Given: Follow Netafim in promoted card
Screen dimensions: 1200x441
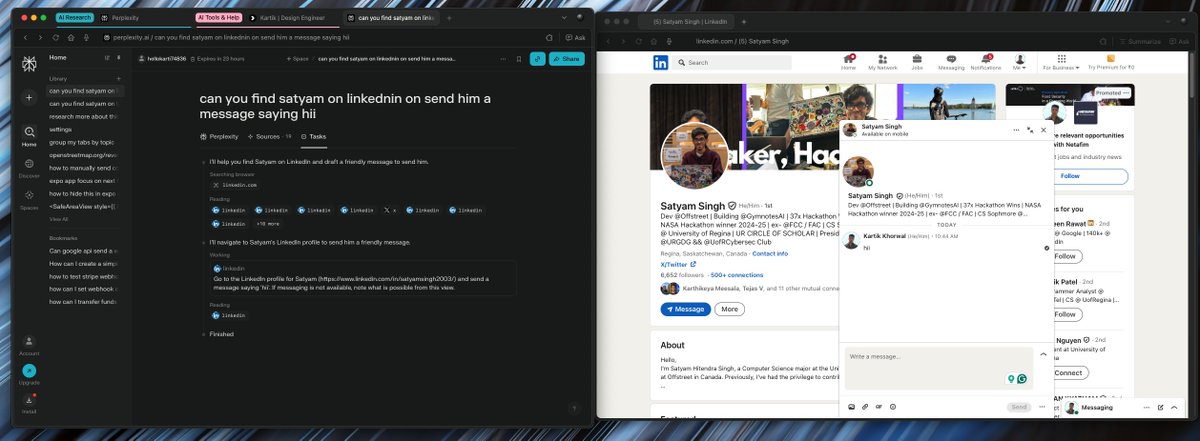Looking at the screenshot, I should pyautogui.click(x=1070, y=176).
